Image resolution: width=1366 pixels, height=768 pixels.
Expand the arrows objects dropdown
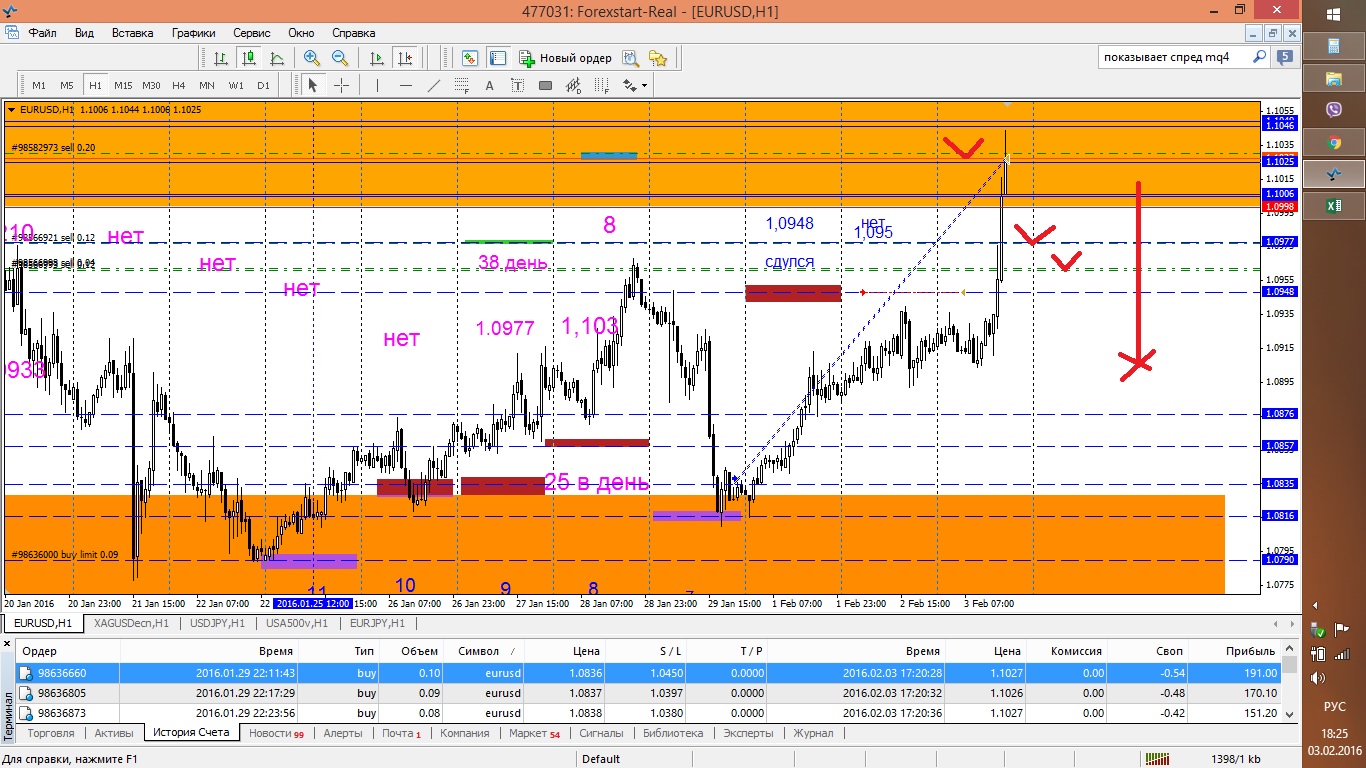click(x=645, y=86)
